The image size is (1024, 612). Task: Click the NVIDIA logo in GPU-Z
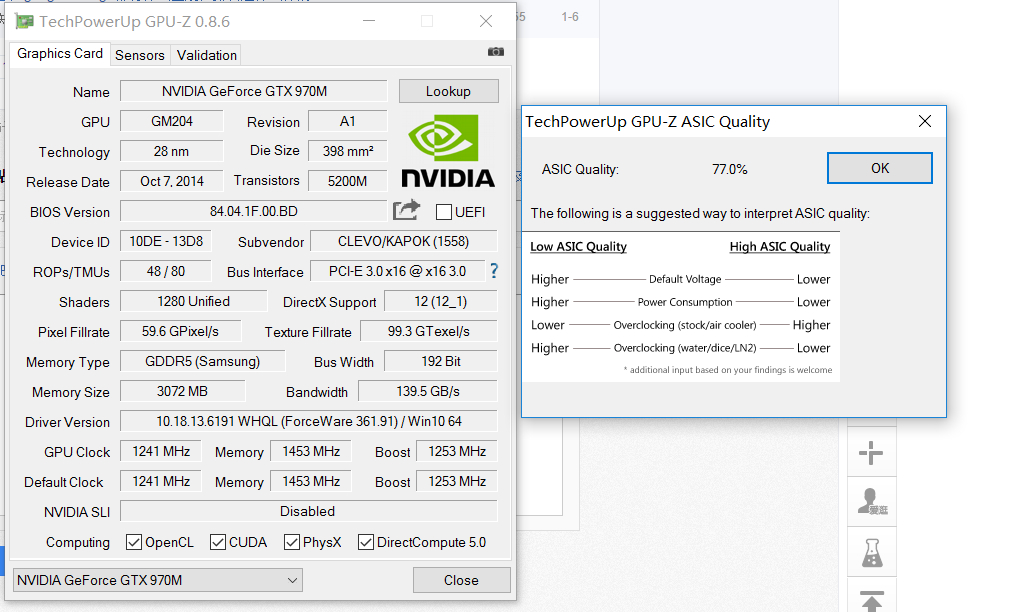point(447,151)
